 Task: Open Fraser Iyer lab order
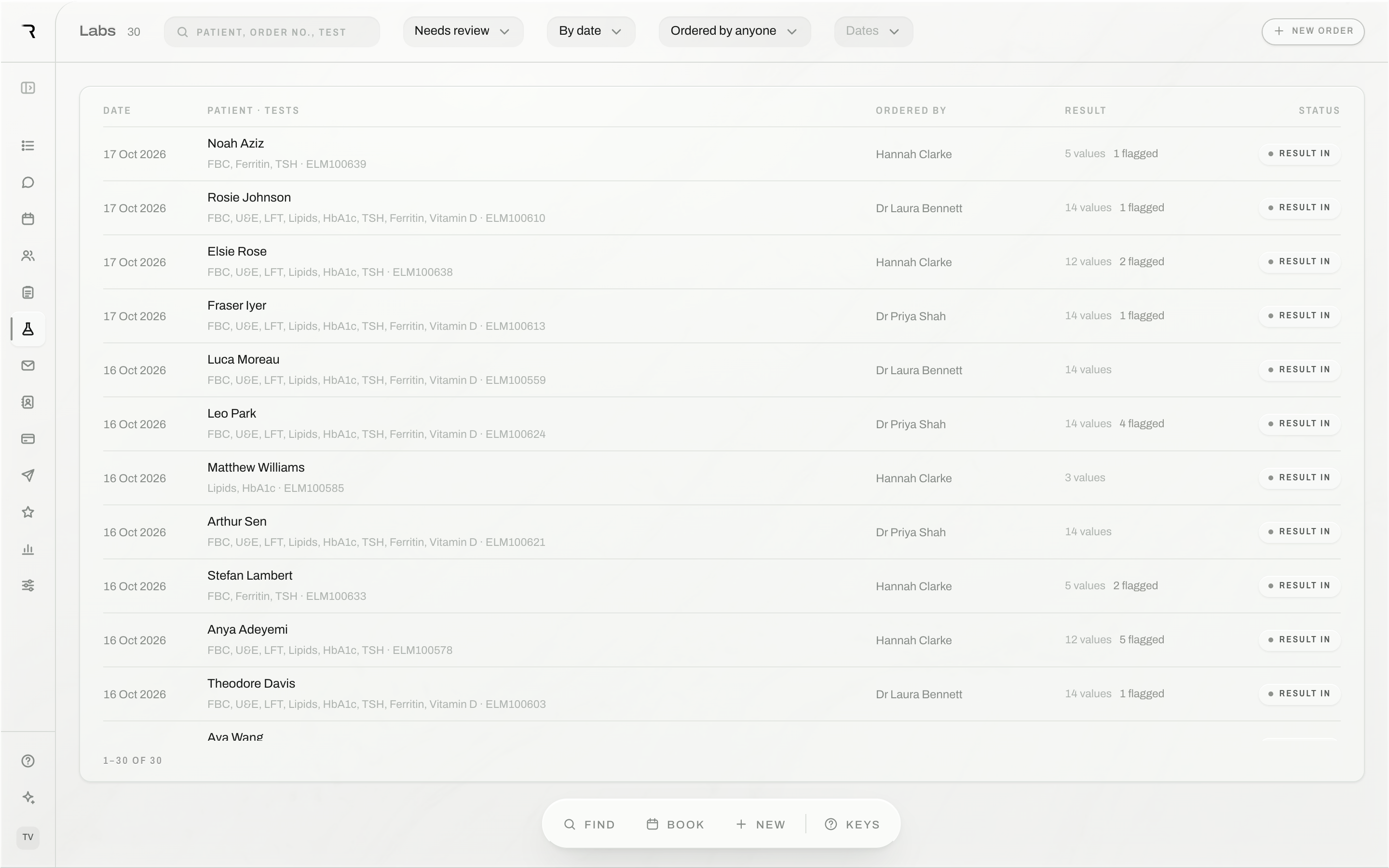click(722, 316)
